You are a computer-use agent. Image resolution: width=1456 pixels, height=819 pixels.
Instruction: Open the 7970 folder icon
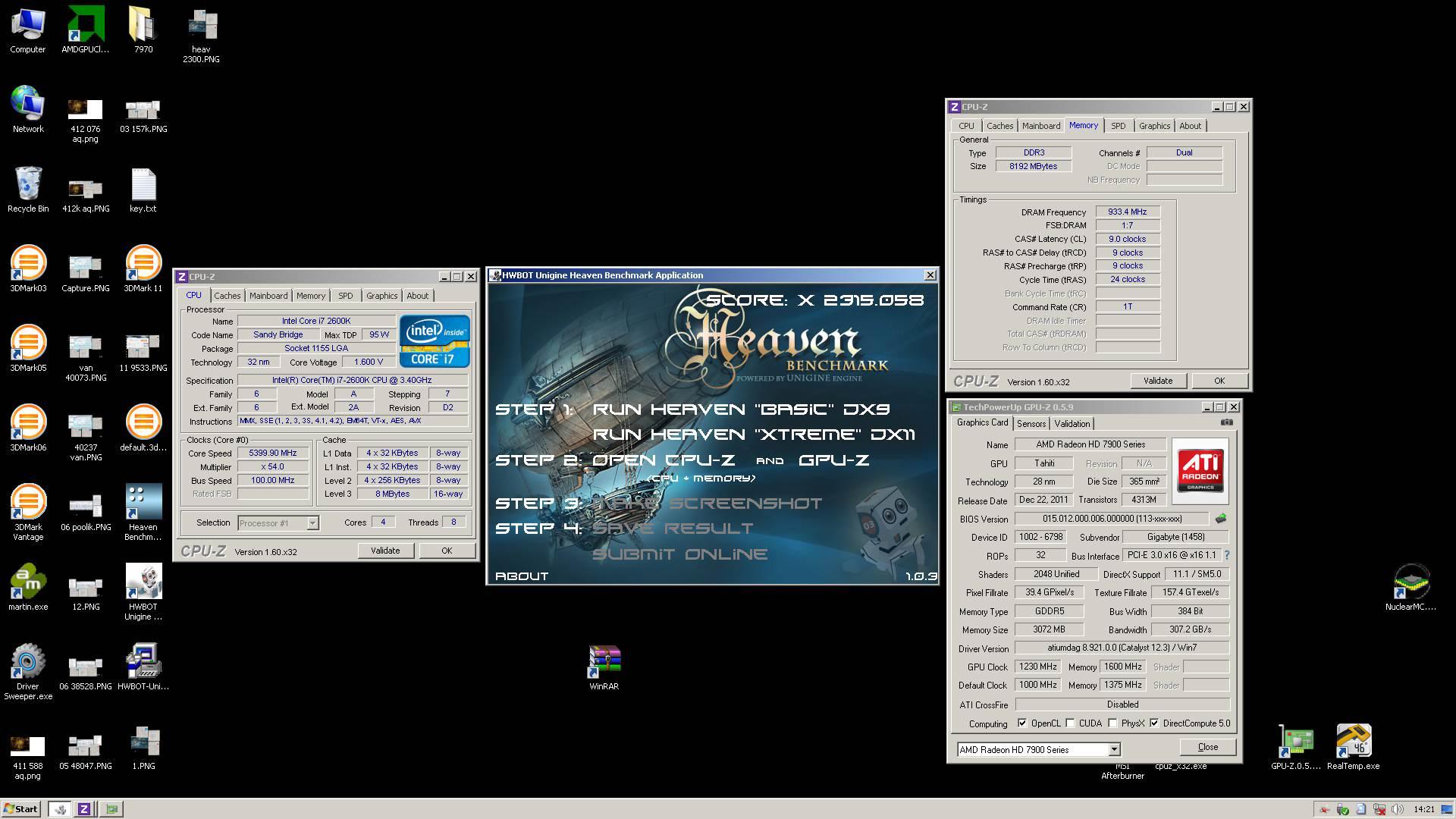[143, 30]
